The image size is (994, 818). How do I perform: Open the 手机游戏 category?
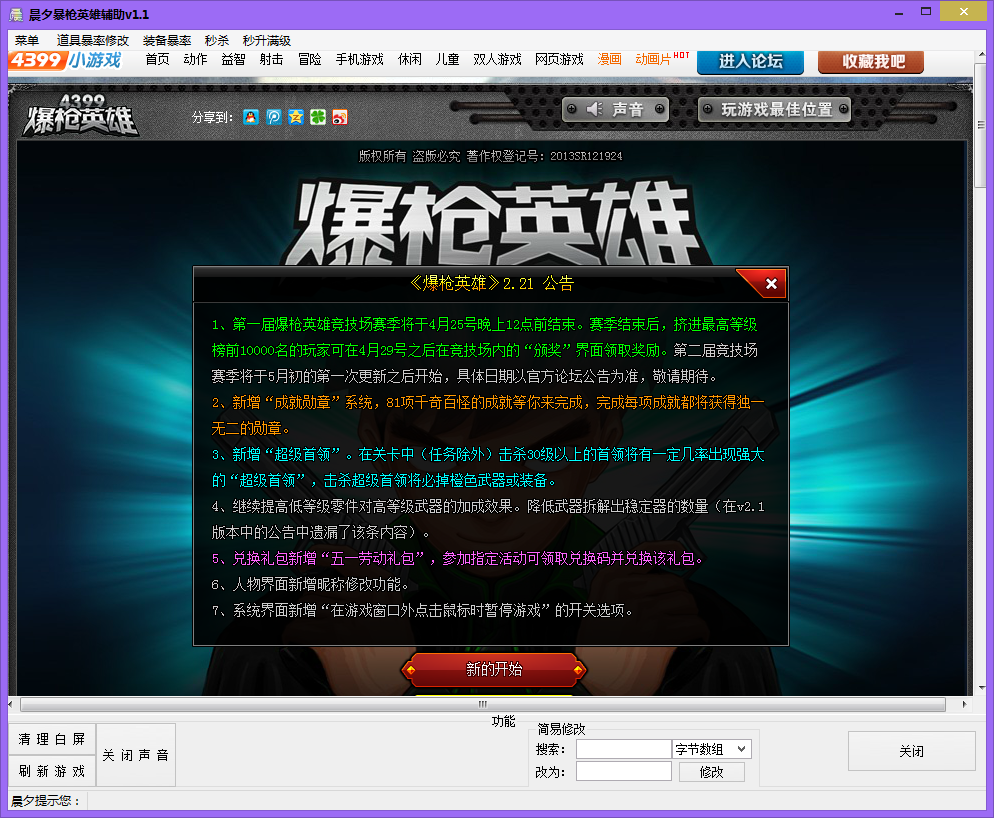click(359, 60)
